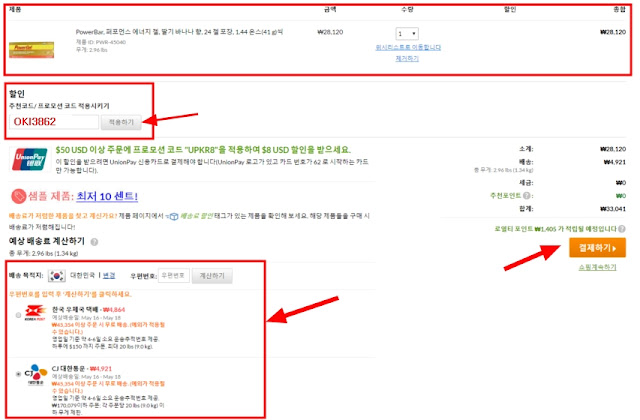This screenshot has width=640, height=420.
Task: Click the Korea Post logo icon
Action: point(35,313)
